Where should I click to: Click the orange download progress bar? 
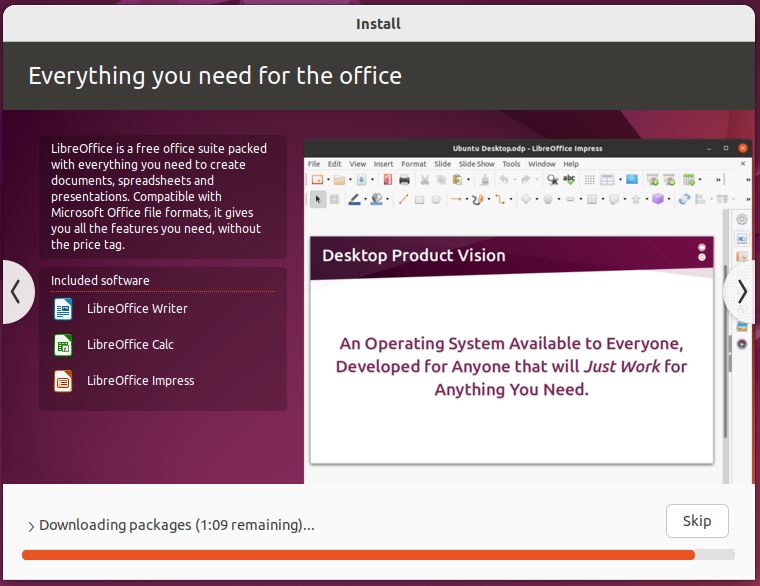pyautogui.click(x=378, y=555)
